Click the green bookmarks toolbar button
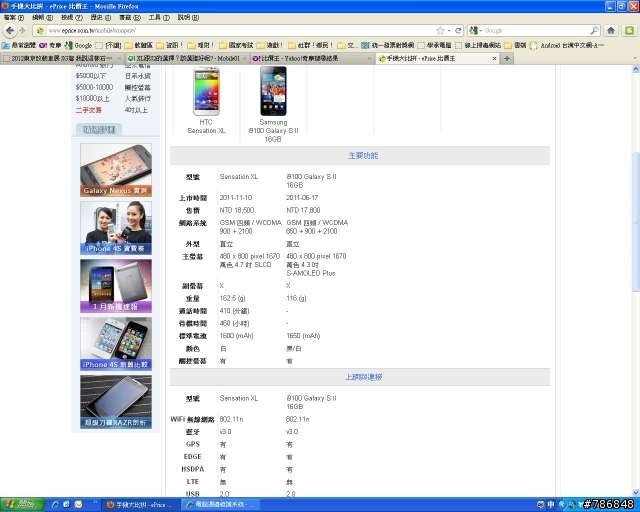 pyautogui.click(x=629, y=30)
